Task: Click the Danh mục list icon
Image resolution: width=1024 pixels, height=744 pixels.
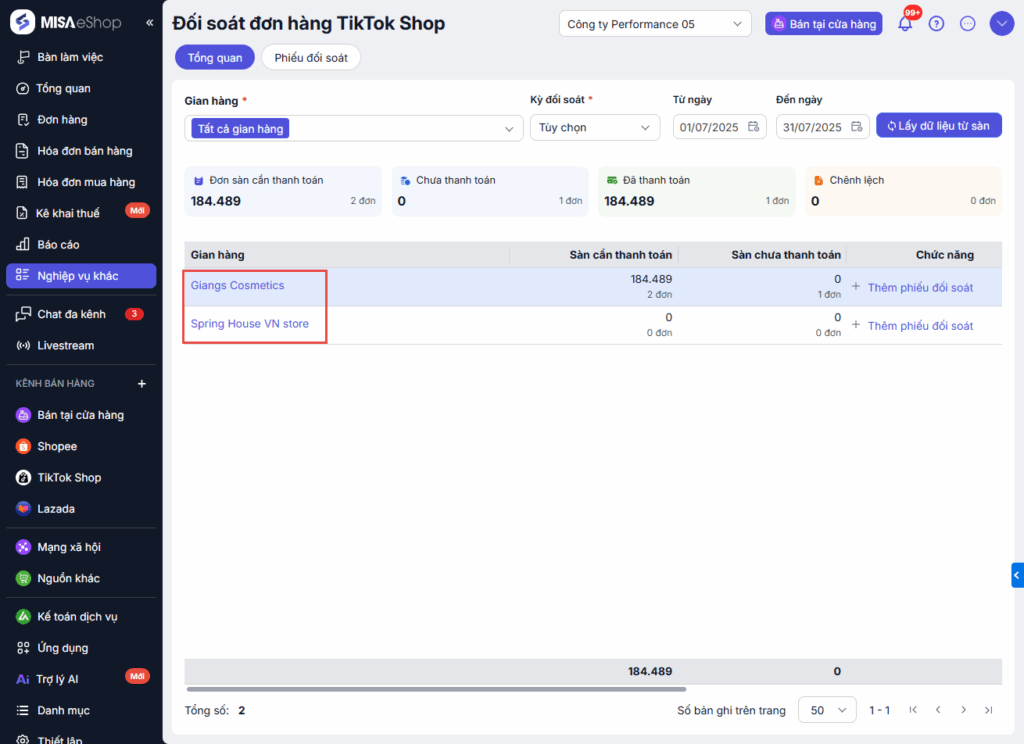Action: click(23, 711)
